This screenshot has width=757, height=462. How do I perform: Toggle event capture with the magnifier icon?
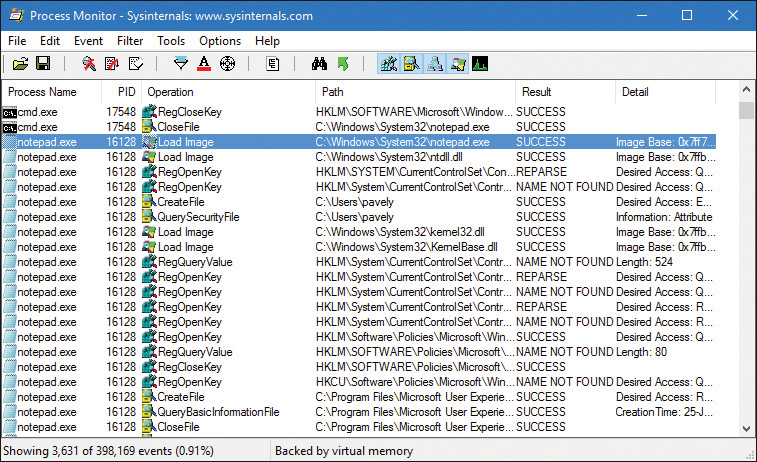[x=89, y=64]
